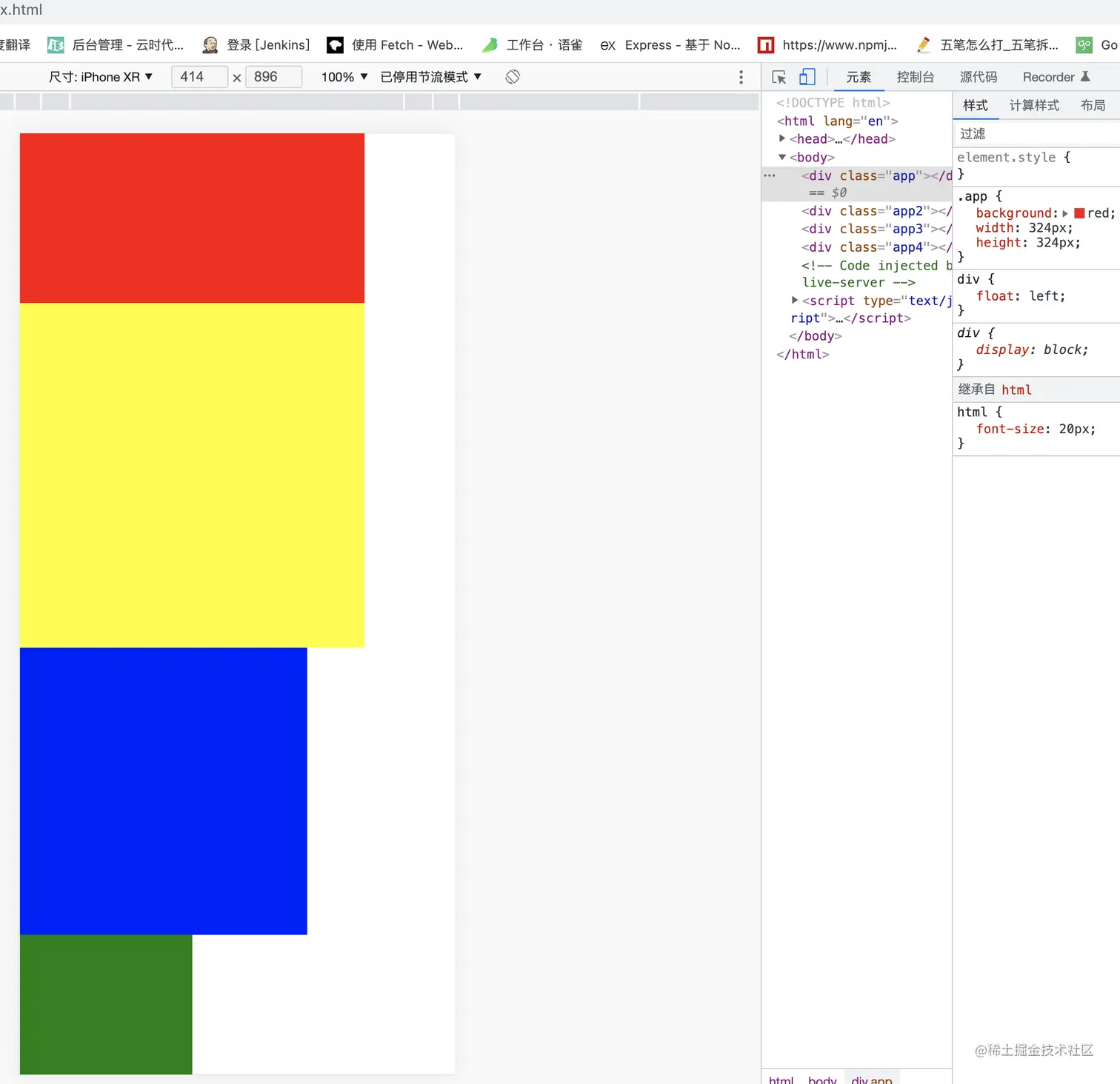Click the Jenkins bookmark icon
Screen dimensions: 1120x1084
(x=210, y=45)
